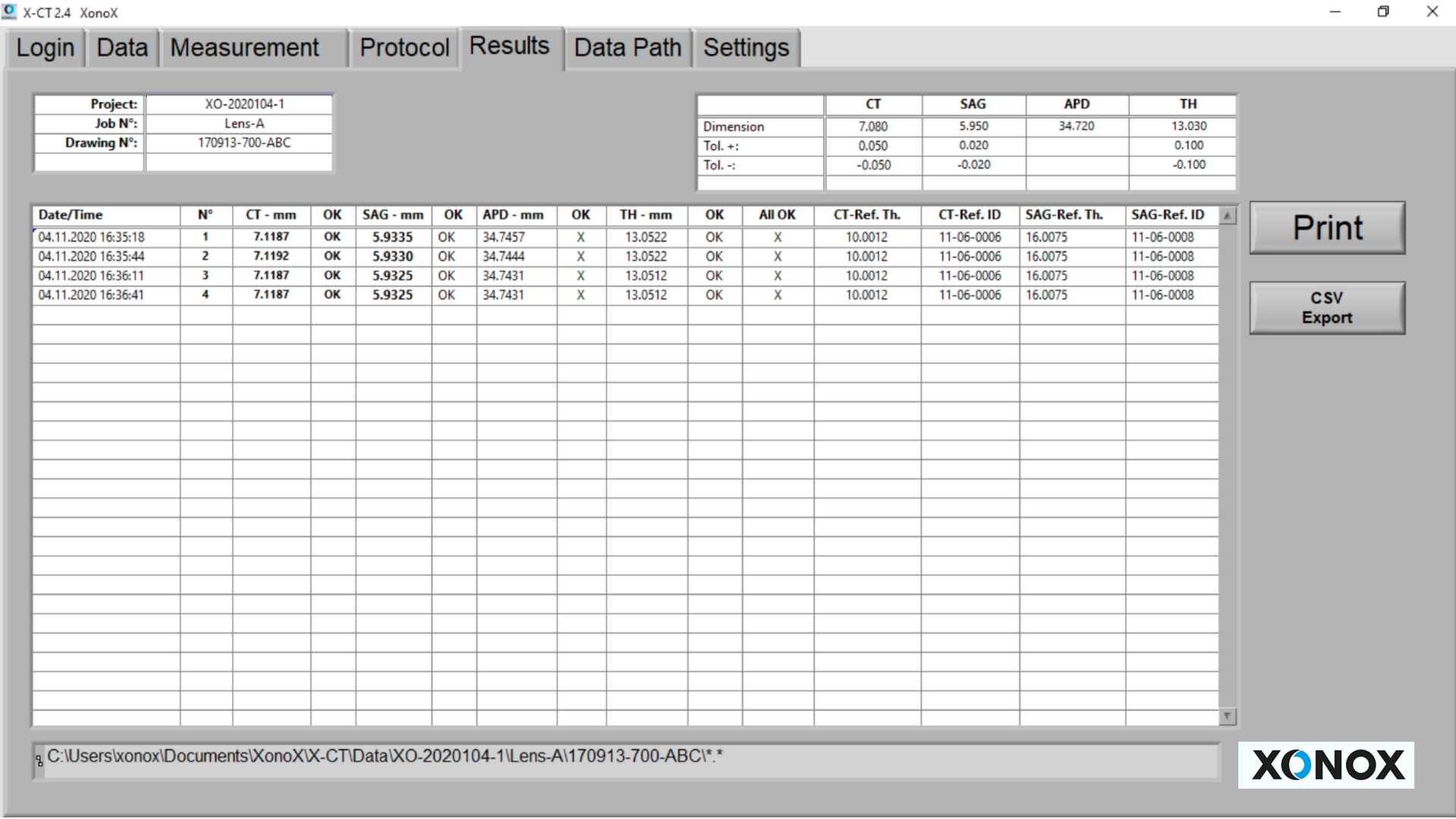Select measurement row 3 timestamp 16:36:11
Screen dimensions: 1456x819
pos(91,276)
